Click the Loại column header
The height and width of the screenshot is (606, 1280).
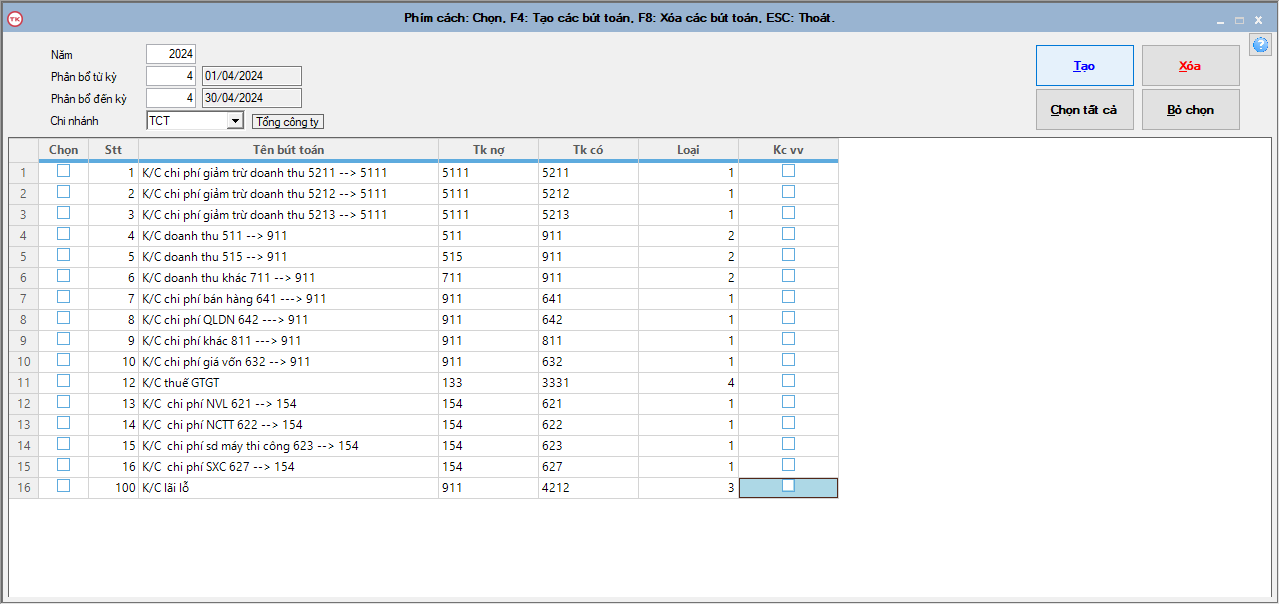(688, 150)
